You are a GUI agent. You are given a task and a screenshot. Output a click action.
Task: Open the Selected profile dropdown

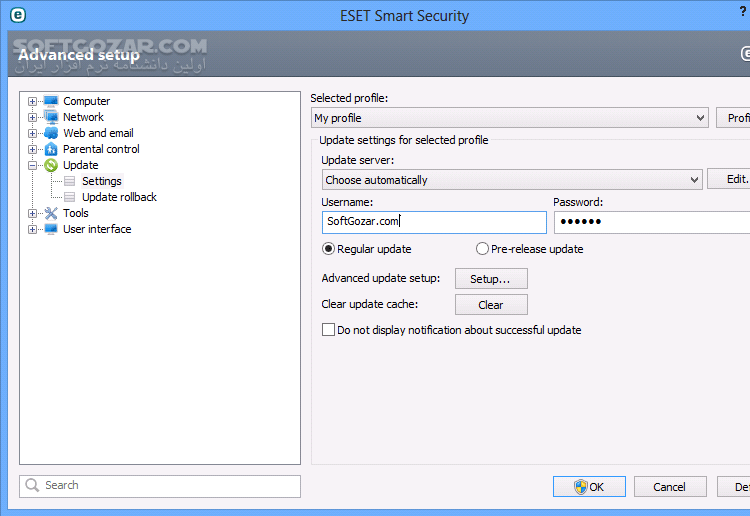(510, 118)
